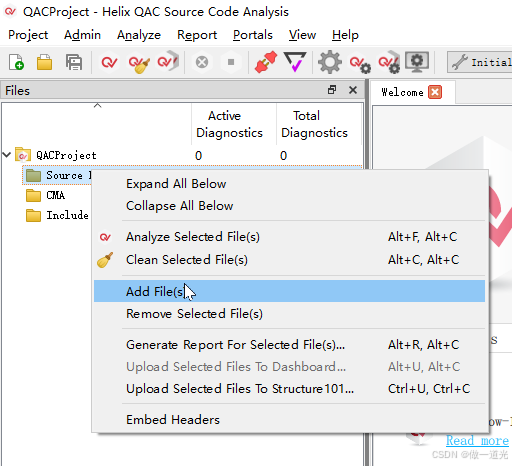Select the Include folder in the tree
The image size is (512, 466).
pos(67,215)
